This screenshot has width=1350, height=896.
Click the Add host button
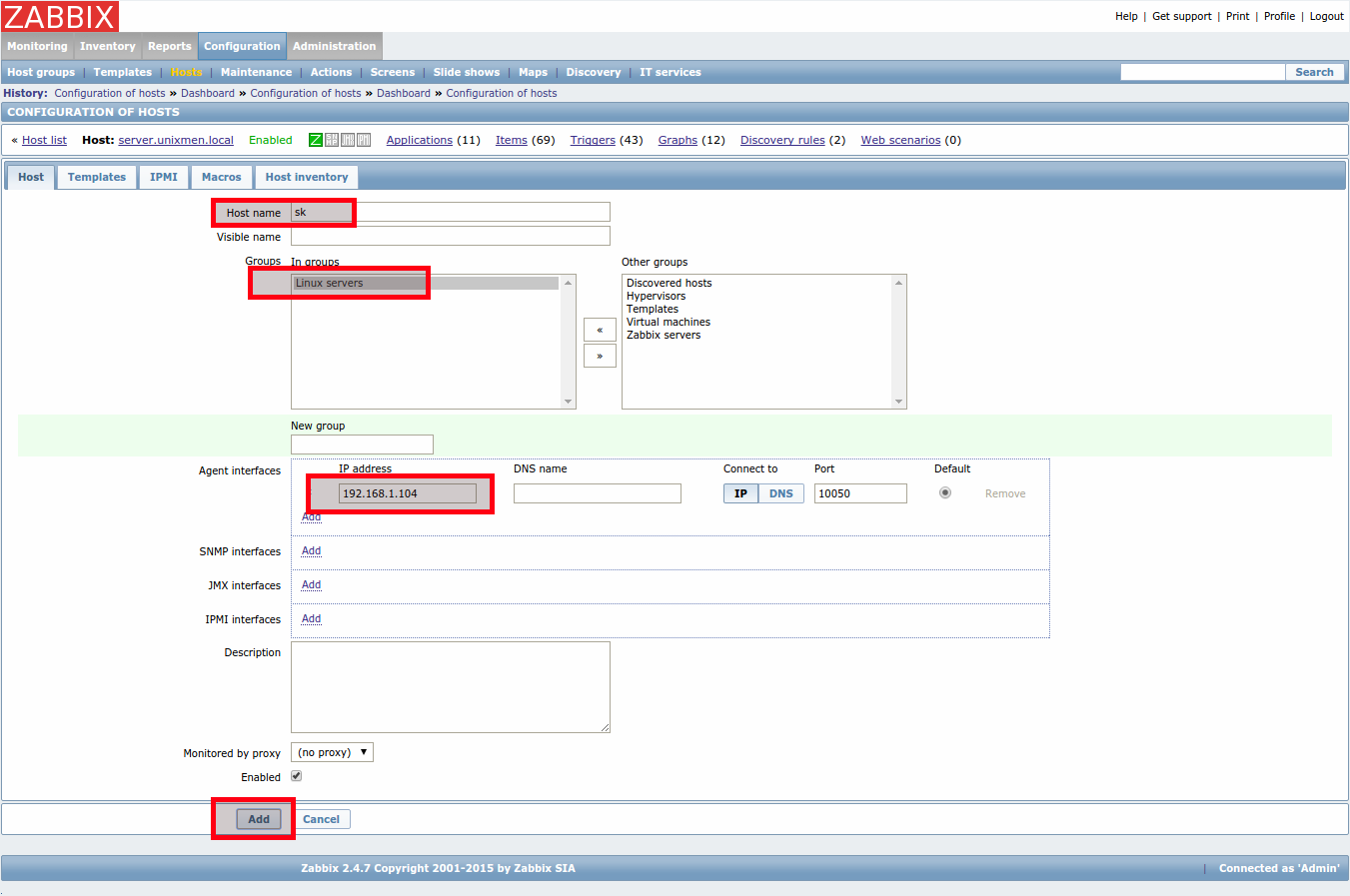pos(259,819)
